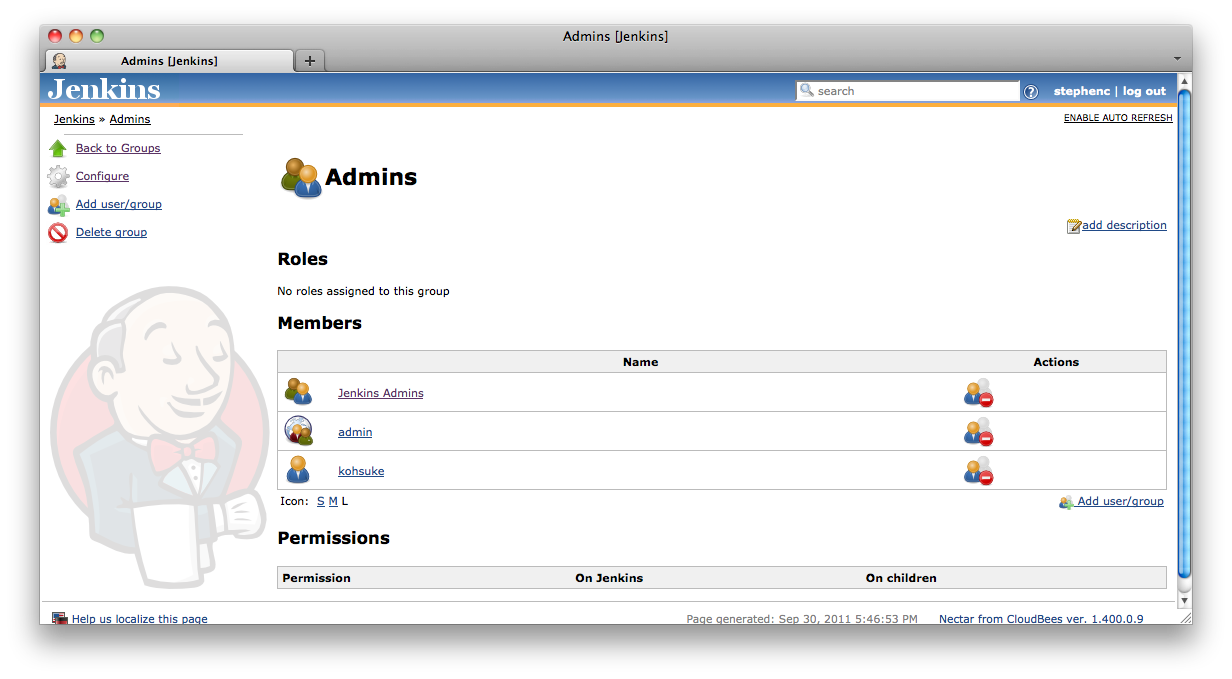Click the magnifier icon in search box
The image size is (1232, 679).
pos(806,90)
